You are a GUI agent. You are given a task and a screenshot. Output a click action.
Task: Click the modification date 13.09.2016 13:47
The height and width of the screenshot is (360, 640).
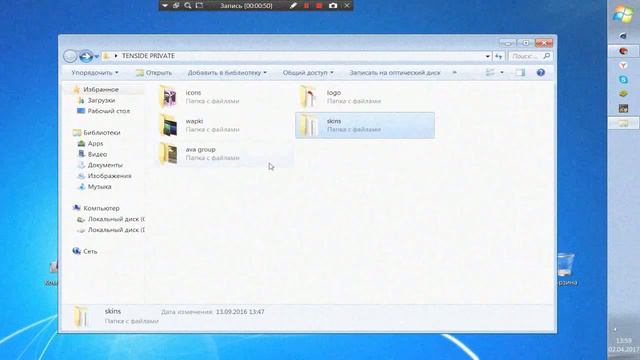point(240,312)
